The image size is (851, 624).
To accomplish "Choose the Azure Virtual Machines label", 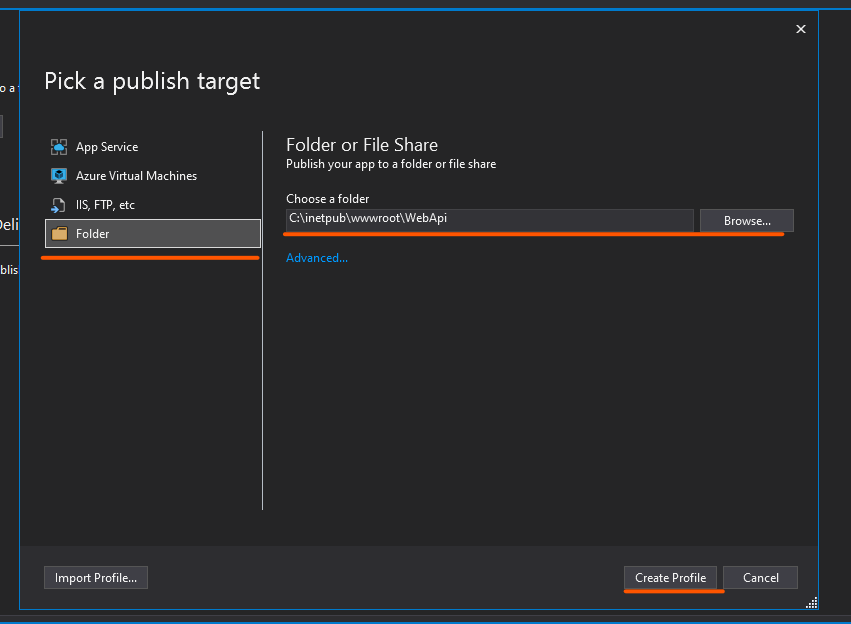I will [136, 176].
